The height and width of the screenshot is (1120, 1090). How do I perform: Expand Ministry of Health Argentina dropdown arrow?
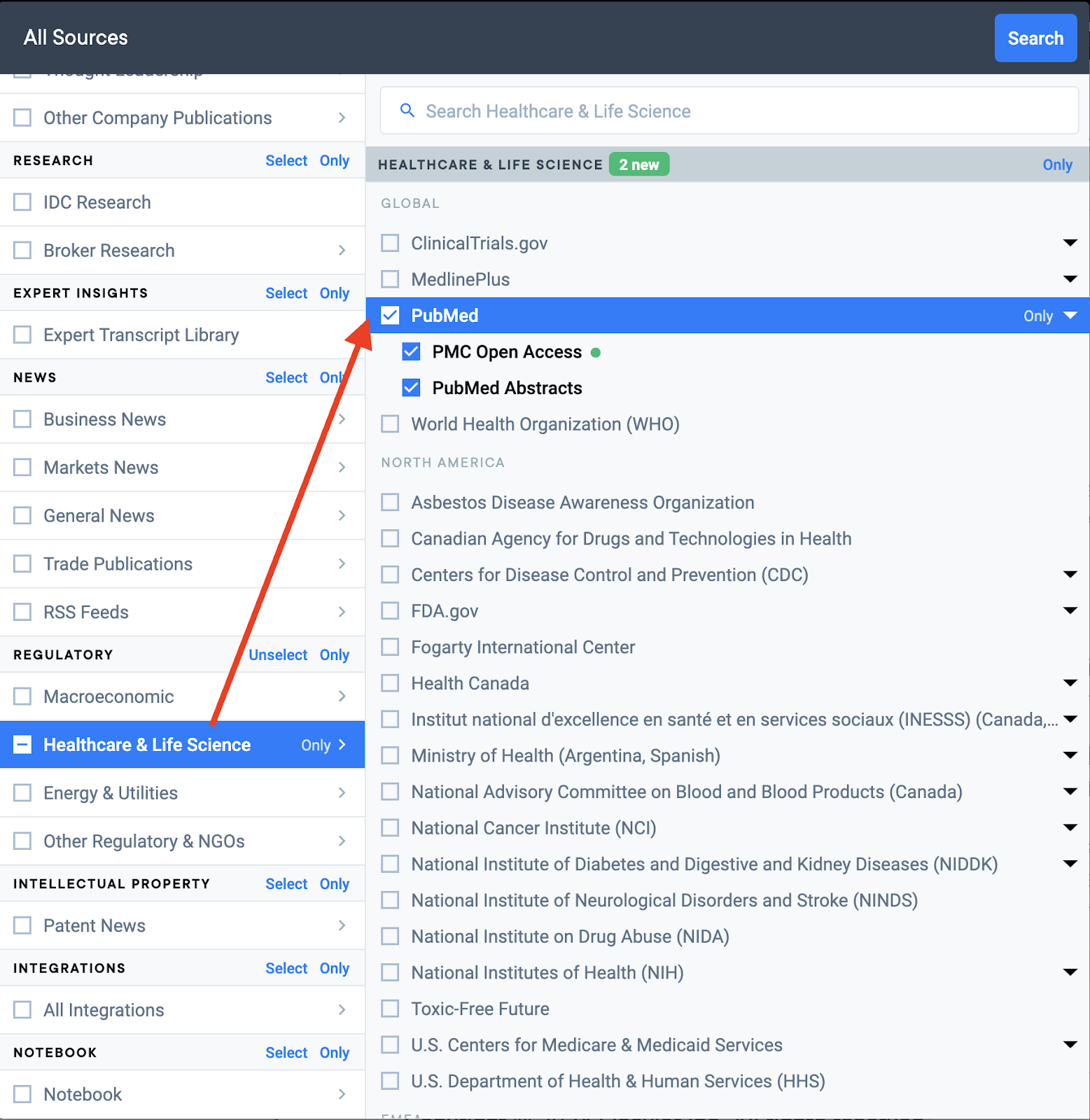click(x=1070, y=755)
